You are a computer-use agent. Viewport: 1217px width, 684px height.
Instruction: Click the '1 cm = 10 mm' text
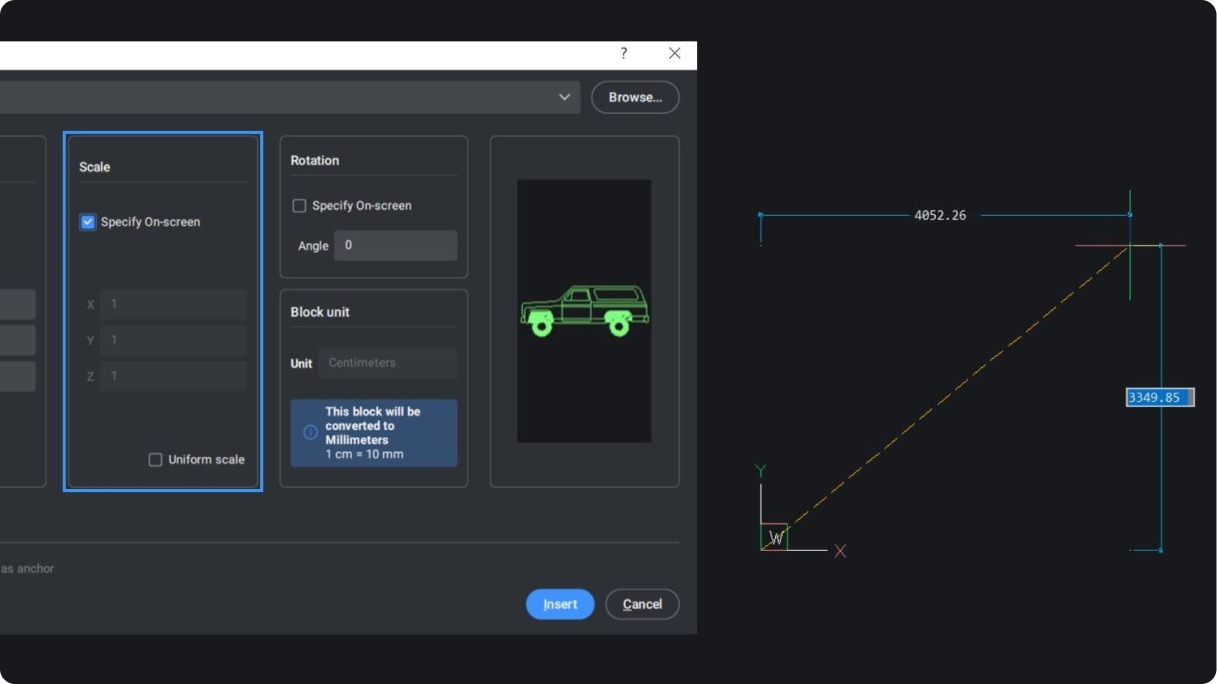pos(364,454)
